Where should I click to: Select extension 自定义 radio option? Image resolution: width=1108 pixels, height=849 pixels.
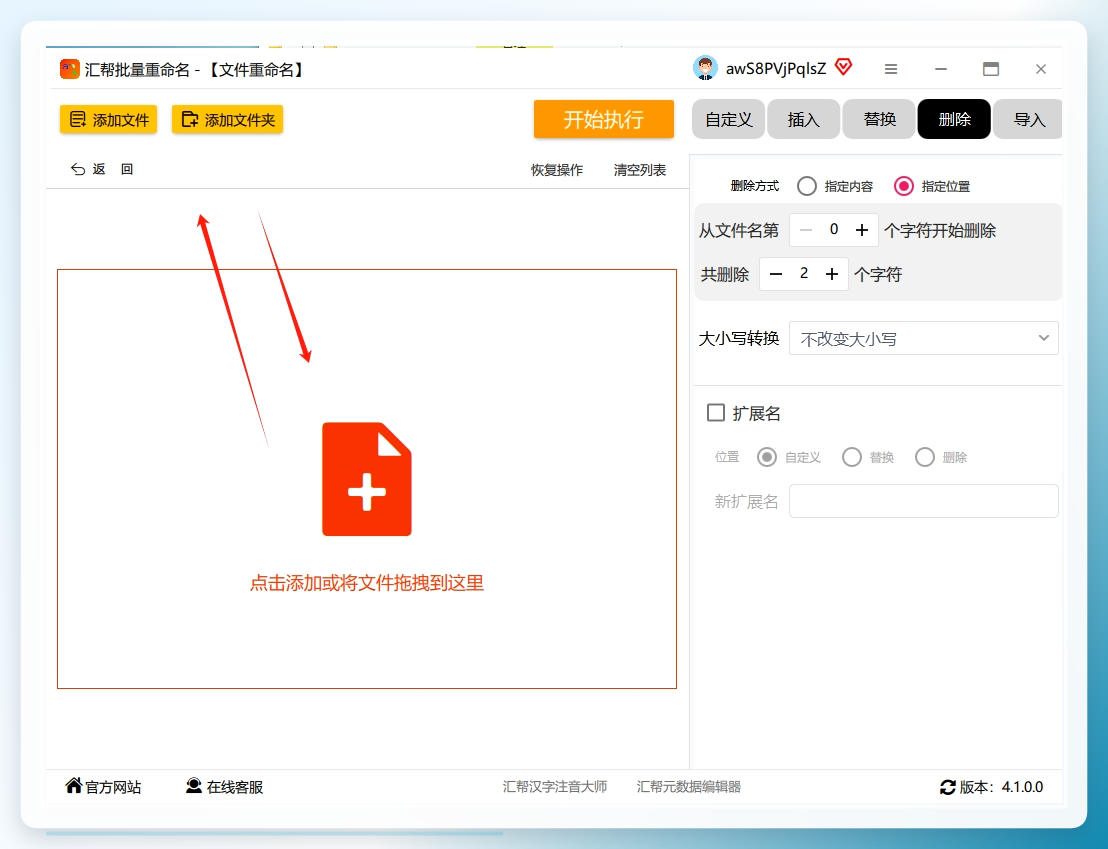click(x=767, y=457)
